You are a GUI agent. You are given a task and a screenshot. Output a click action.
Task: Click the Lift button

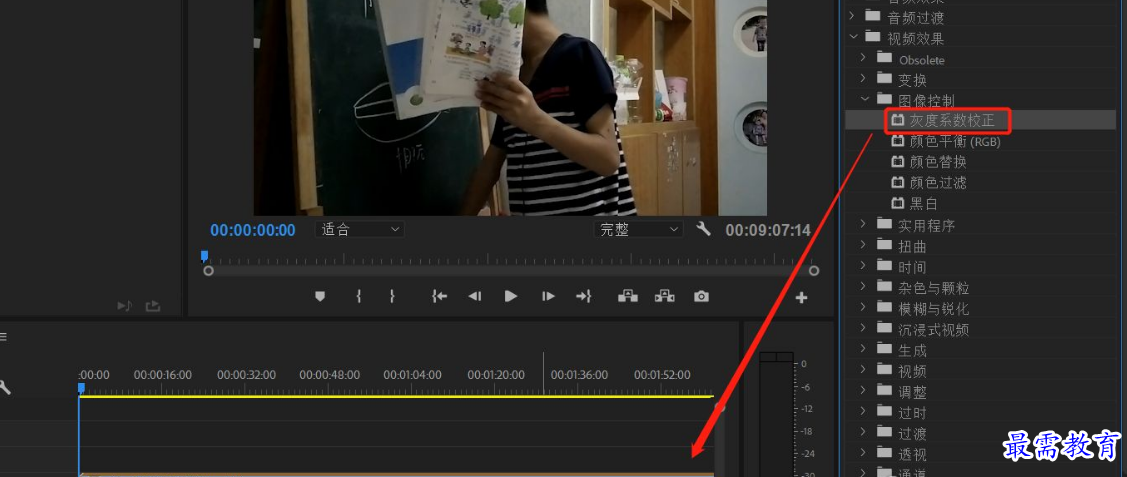pyautogui.click(x=627, y=296)
